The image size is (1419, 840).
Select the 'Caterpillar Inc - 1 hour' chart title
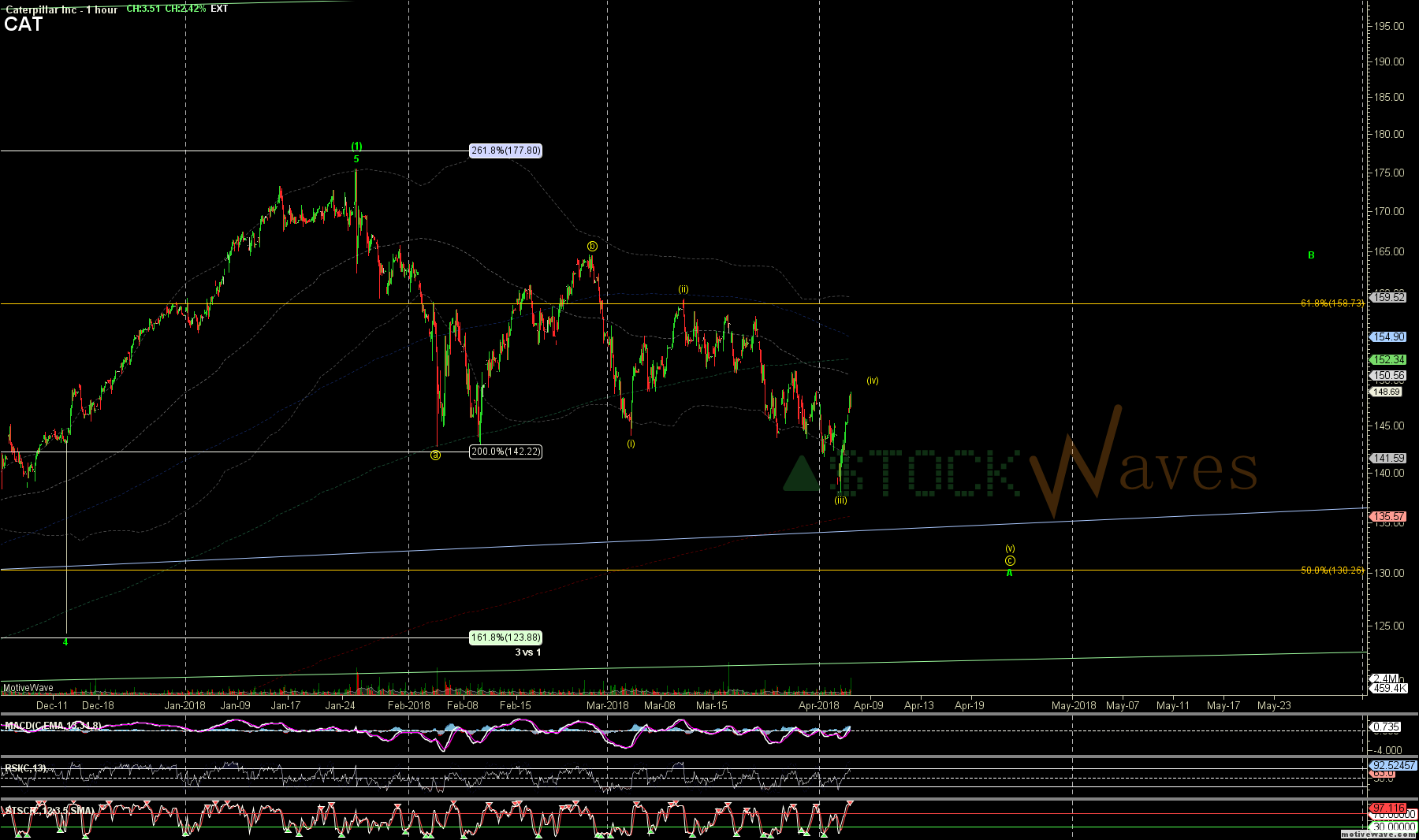click(x=61, y=9)
